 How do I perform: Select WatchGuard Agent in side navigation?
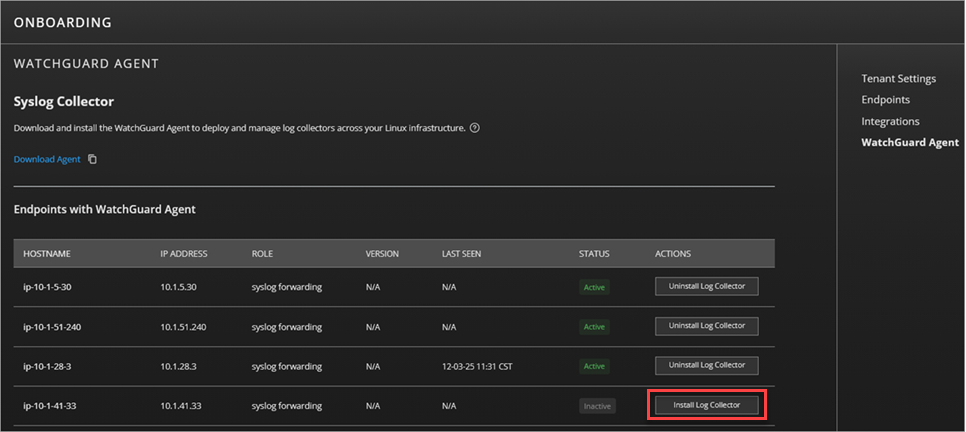tap(910, 142)
